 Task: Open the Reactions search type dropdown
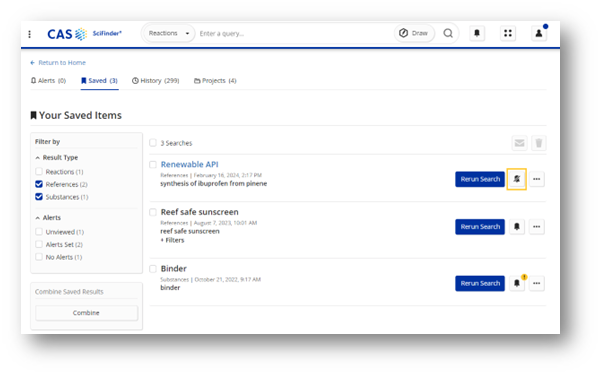[x=169, y=33]
